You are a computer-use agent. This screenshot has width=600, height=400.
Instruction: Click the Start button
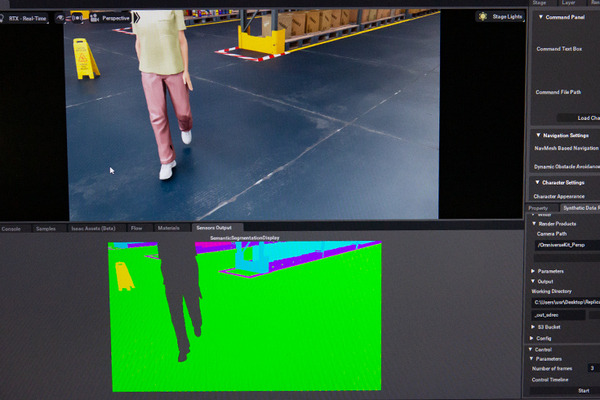point(583,390)
